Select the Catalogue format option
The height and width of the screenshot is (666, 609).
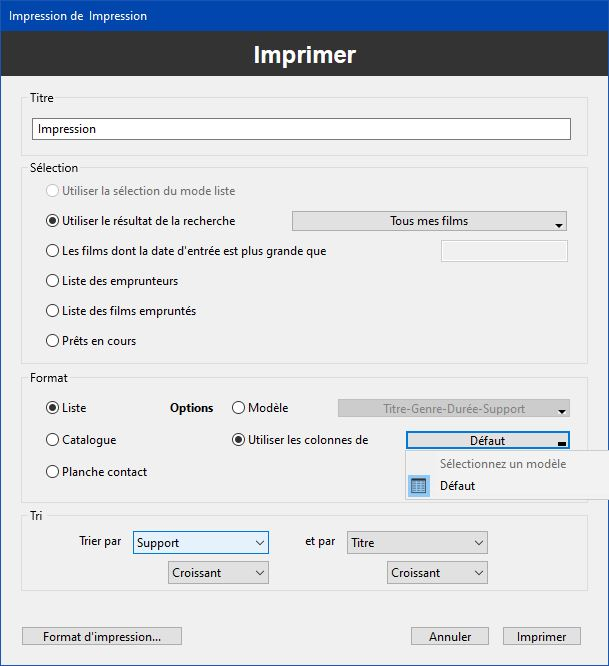pyautogui.click(x=53, y=440)
